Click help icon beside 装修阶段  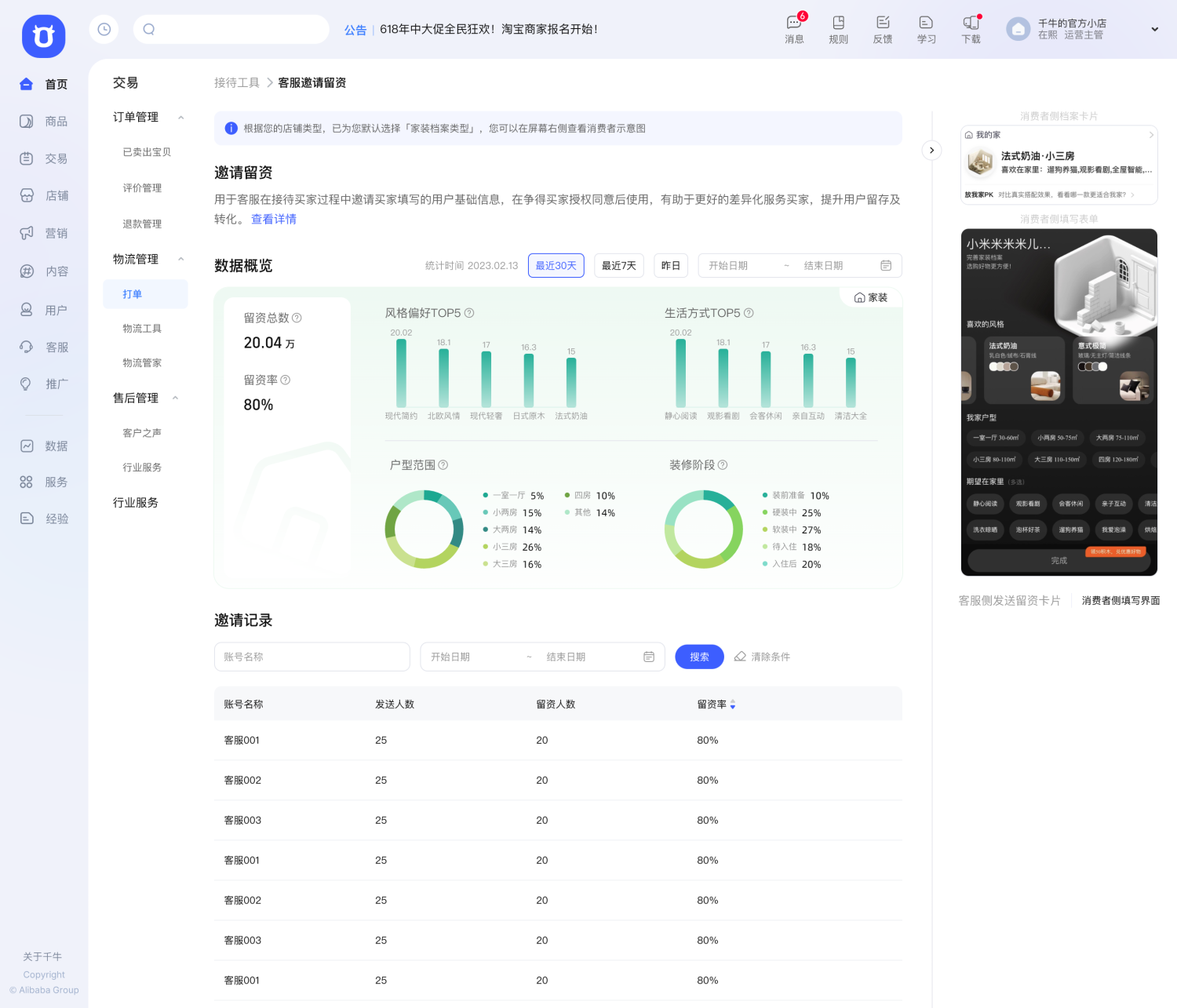(723, 465)
